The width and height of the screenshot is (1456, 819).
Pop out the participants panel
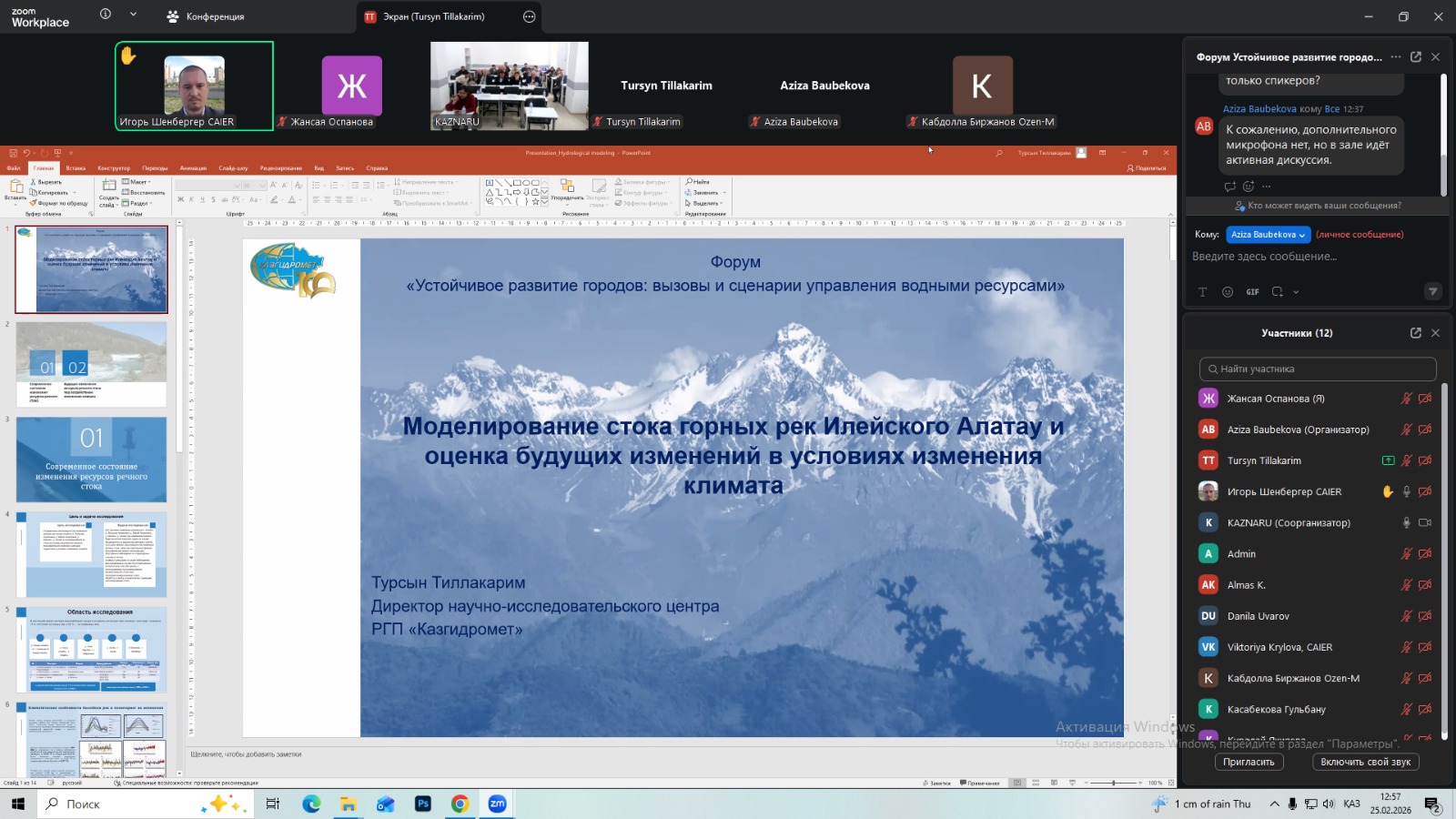(1416, 333)
